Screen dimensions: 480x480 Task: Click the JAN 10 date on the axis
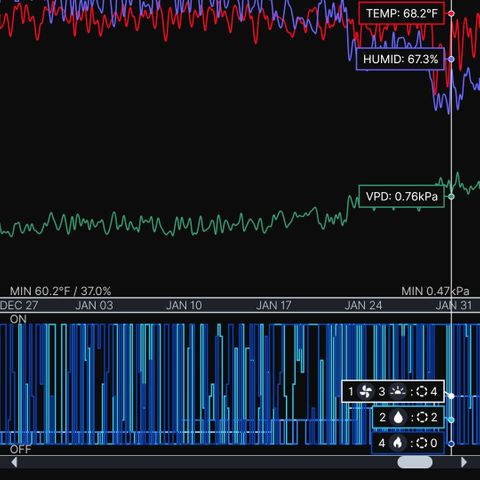coord(184,305)
